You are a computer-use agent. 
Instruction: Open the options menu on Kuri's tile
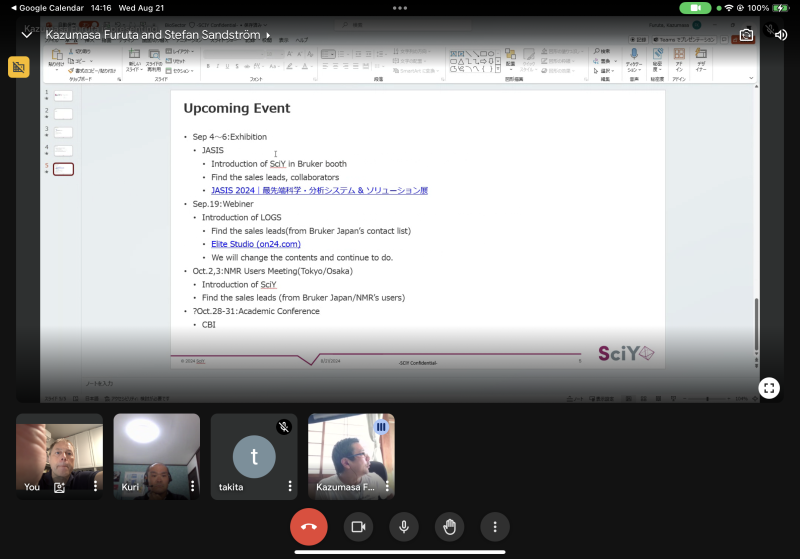pyautogui.click(x=192, y=487)
